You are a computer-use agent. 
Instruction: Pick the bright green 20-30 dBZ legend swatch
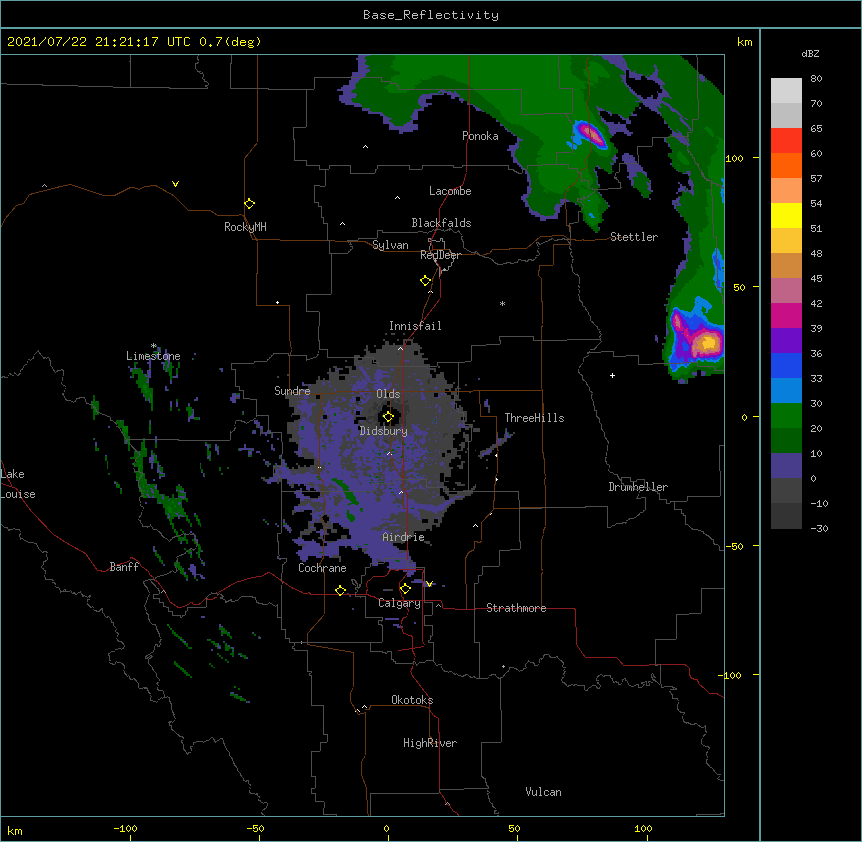coord(786,416)
